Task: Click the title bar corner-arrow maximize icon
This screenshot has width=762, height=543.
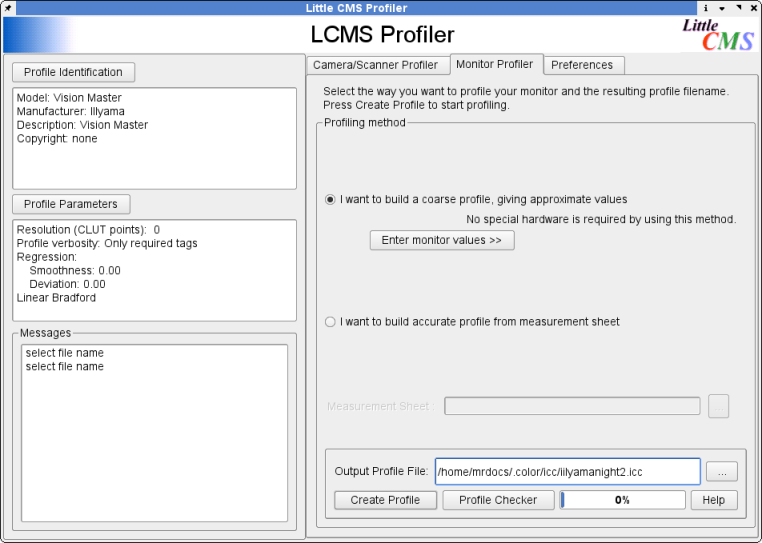Action: [x=738, y=8]
